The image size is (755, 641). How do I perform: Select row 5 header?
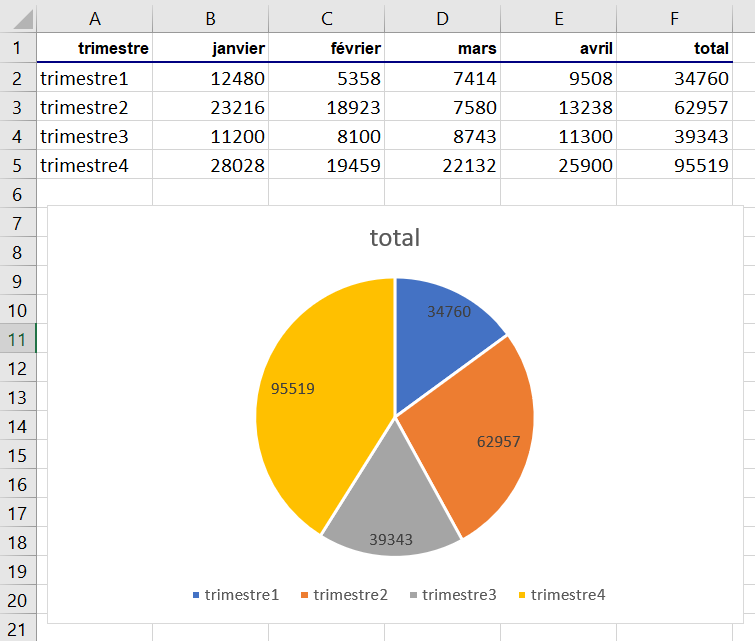coord(17,165)
